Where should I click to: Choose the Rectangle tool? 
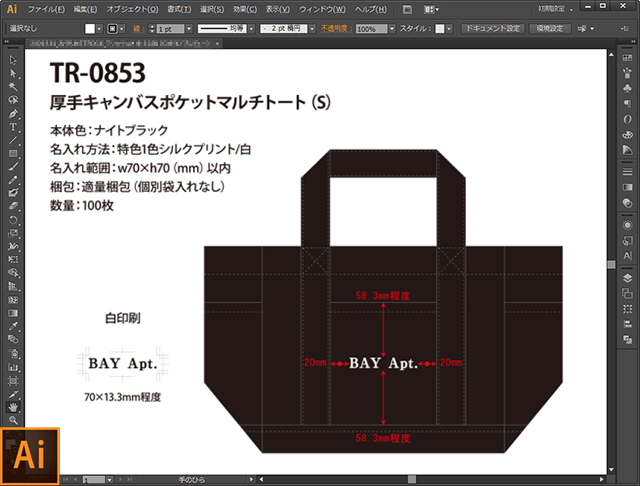[x=13, y=153]
